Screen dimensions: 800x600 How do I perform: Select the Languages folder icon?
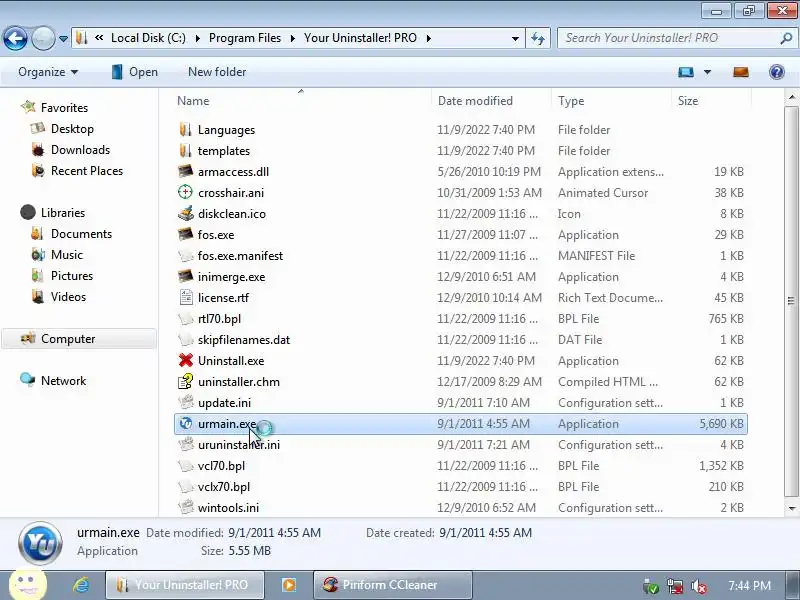(185, 130)
